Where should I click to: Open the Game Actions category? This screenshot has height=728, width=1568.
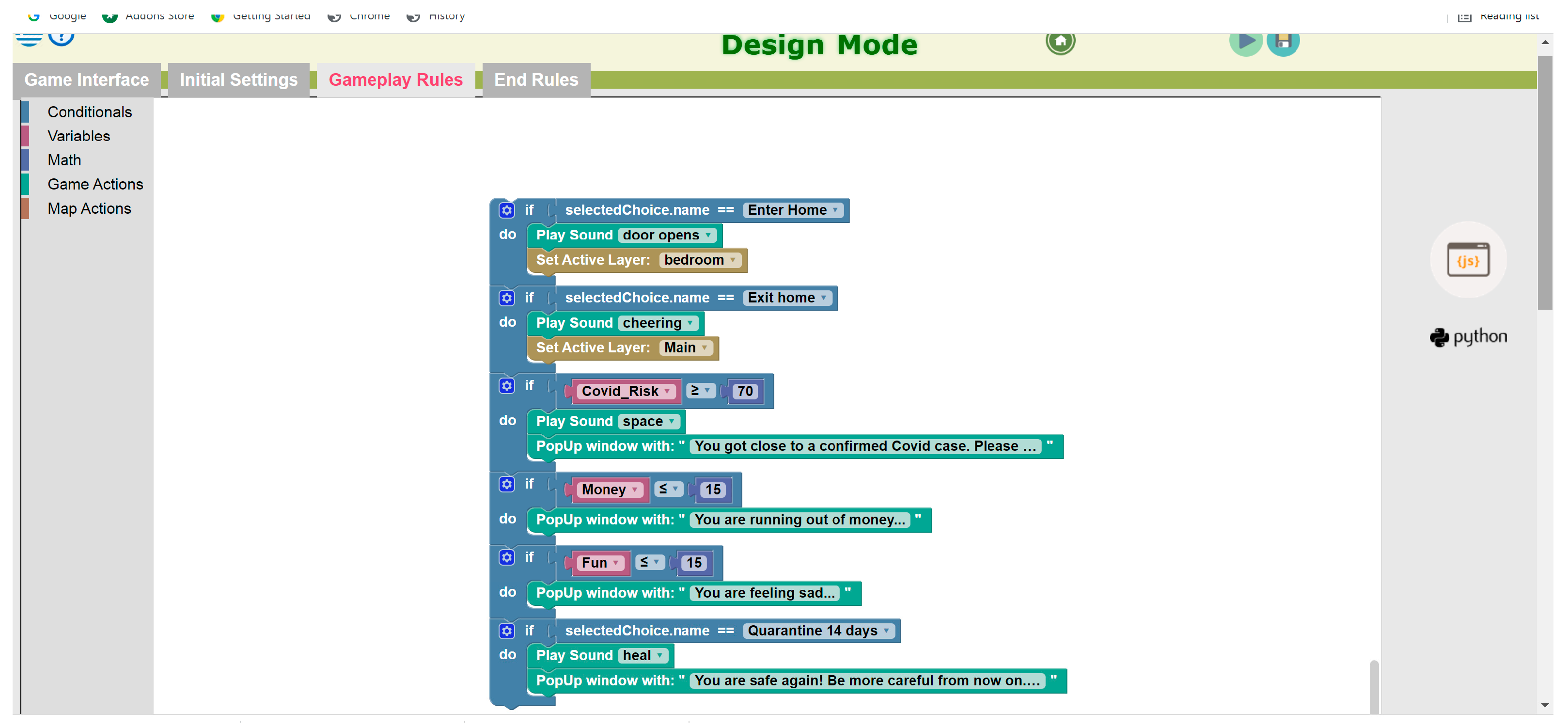95,185
